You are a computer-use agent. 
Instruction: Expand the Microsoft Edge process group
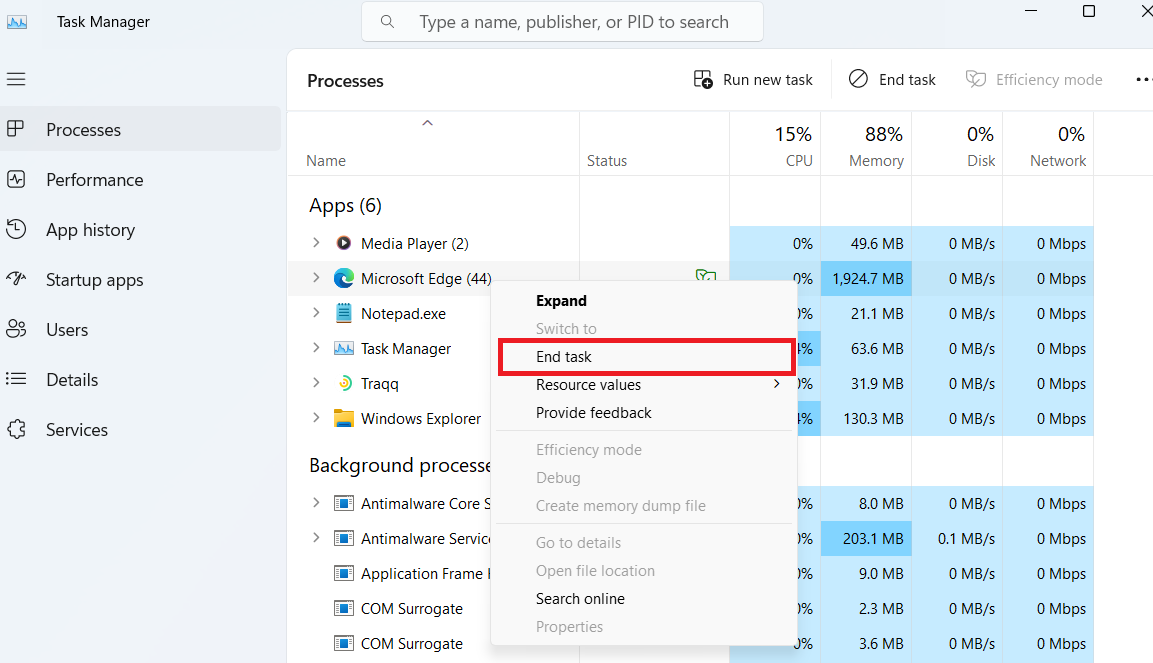pyautogui.click(x=316, y=278)
